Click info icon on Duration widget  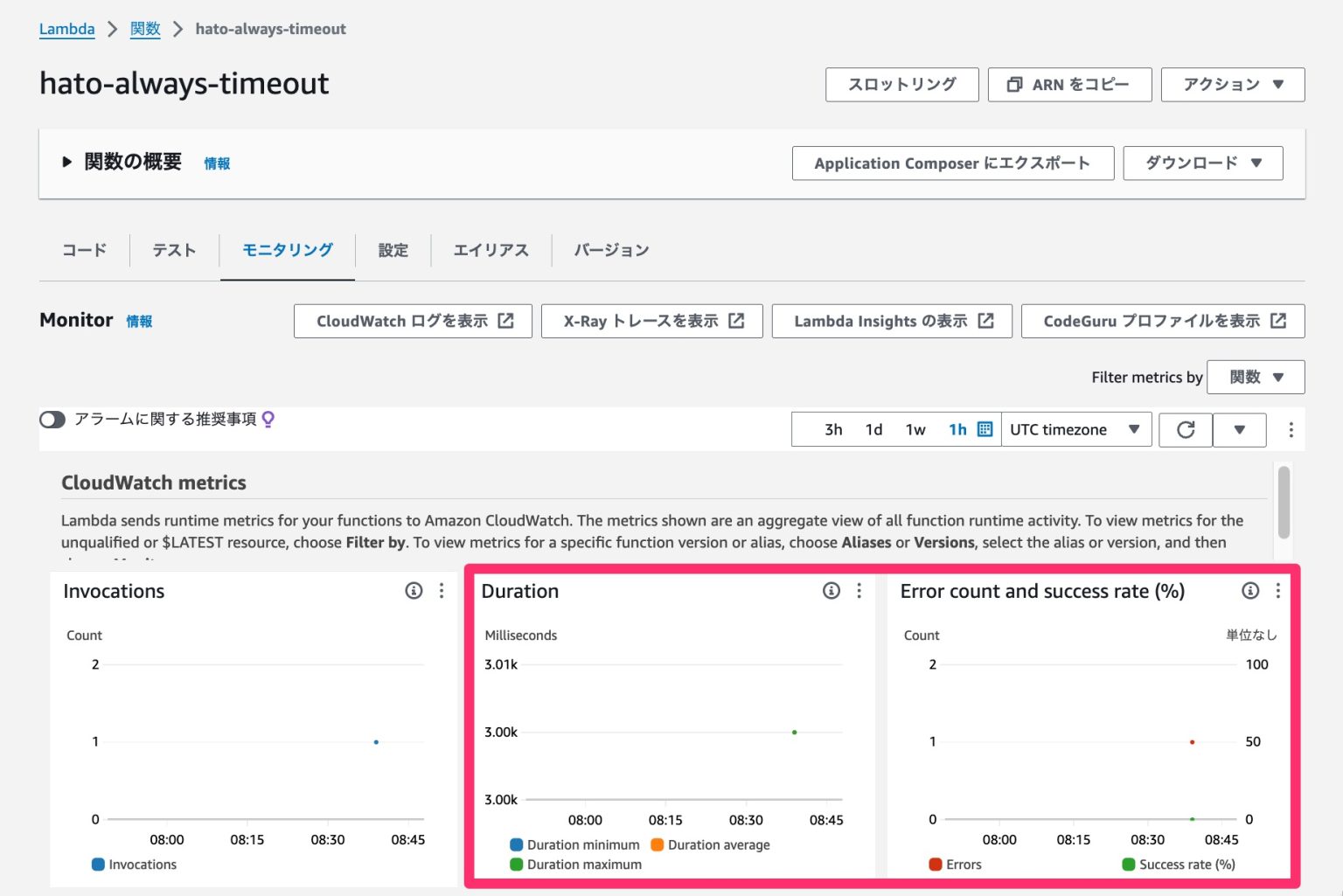click(x=832, y=591)
